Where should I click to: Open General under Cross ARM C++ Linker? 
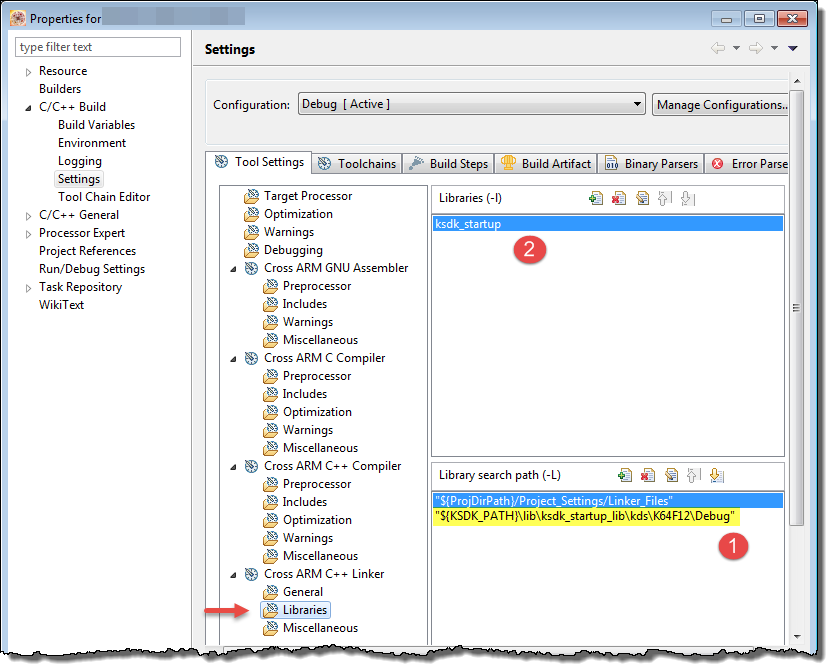click(303, 592)
